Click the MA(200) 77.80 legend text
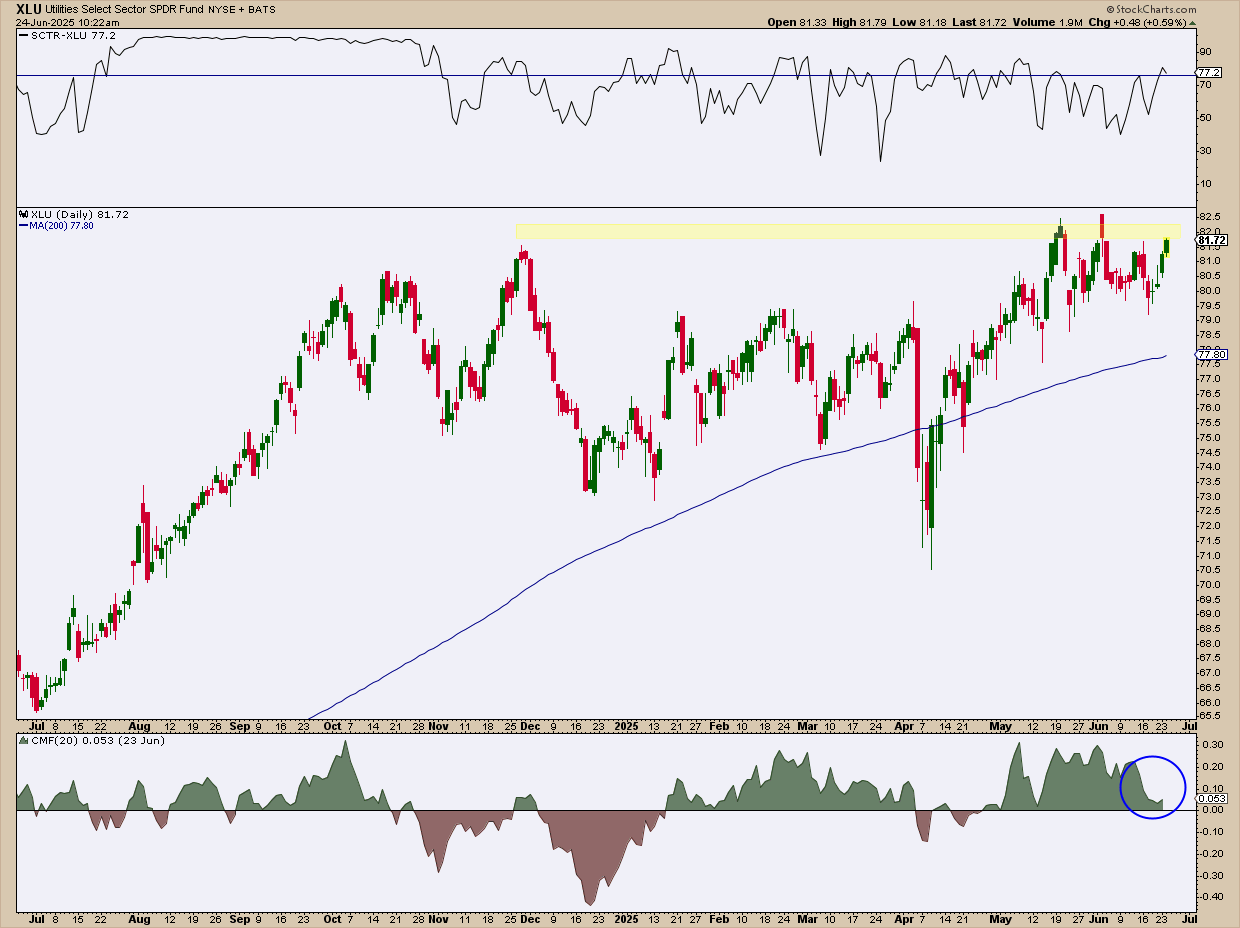Viewport: 1240px width, 928px height. coord(62,227)
